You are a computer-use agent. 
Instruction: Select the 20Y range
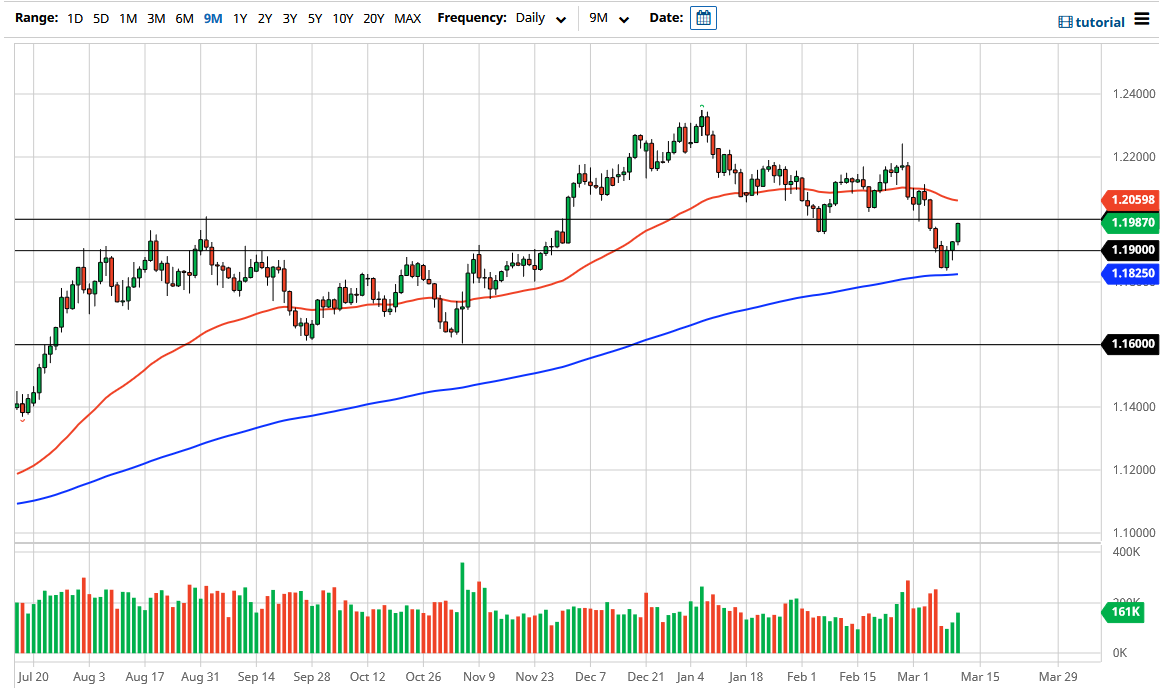[x=373, y=18]
